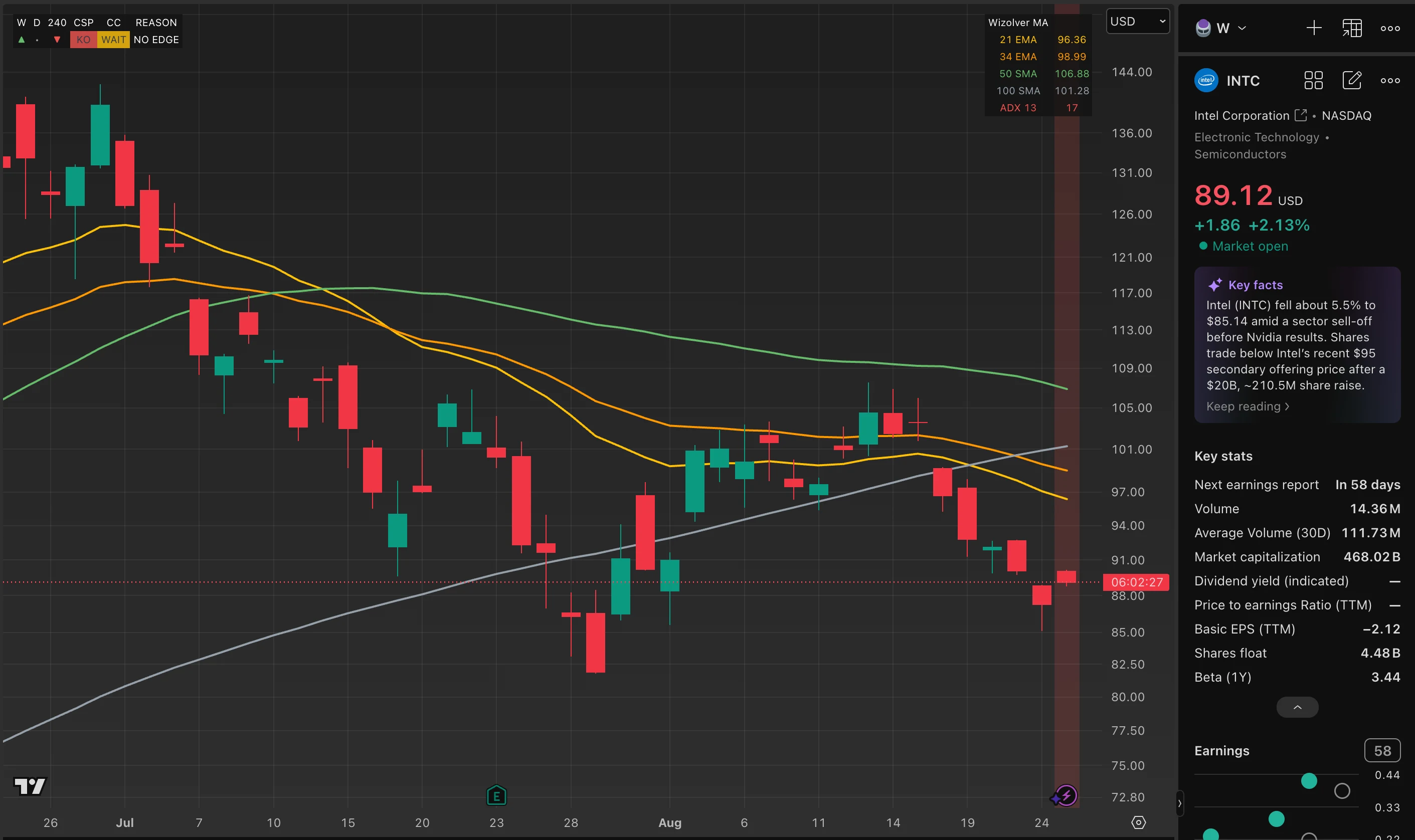Open the Earnings 58 days badge

(x=1382, y=751)
